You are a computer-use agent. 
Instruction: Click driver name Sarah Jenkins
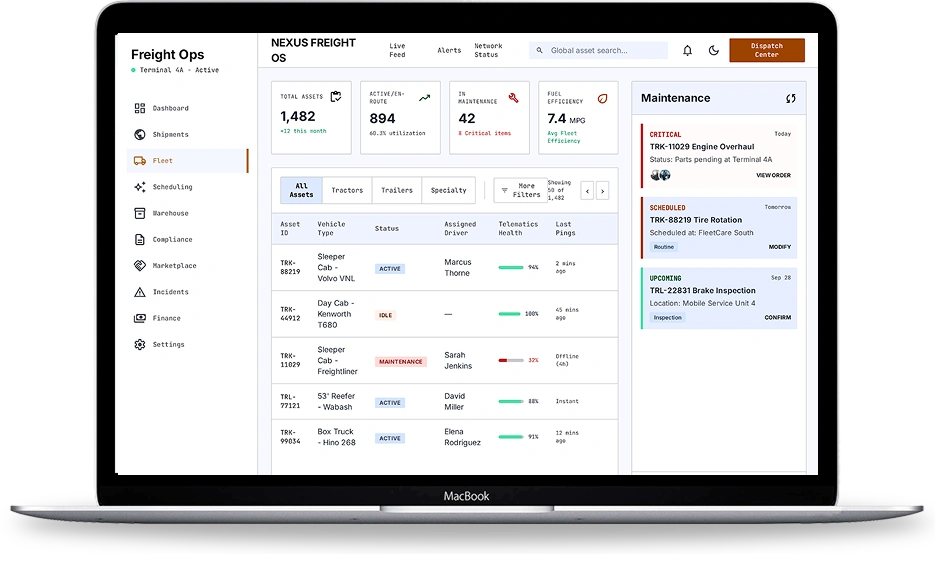[x=457, y=361]
